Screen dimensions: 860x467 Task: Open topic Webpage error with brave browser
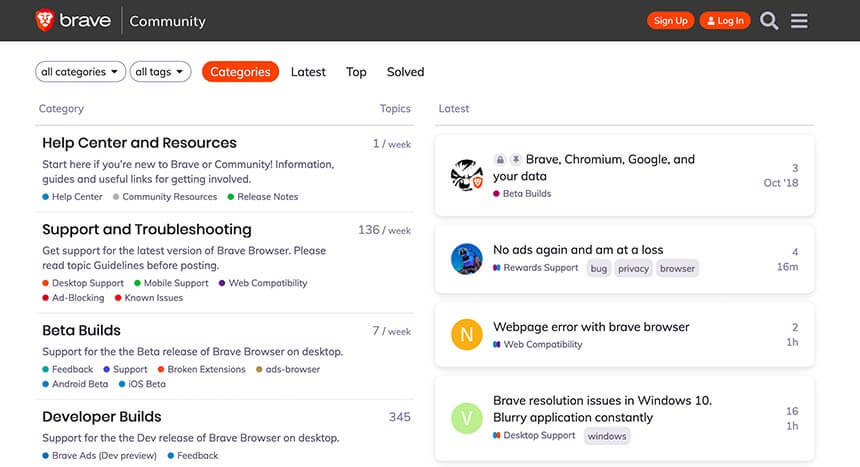591,327
